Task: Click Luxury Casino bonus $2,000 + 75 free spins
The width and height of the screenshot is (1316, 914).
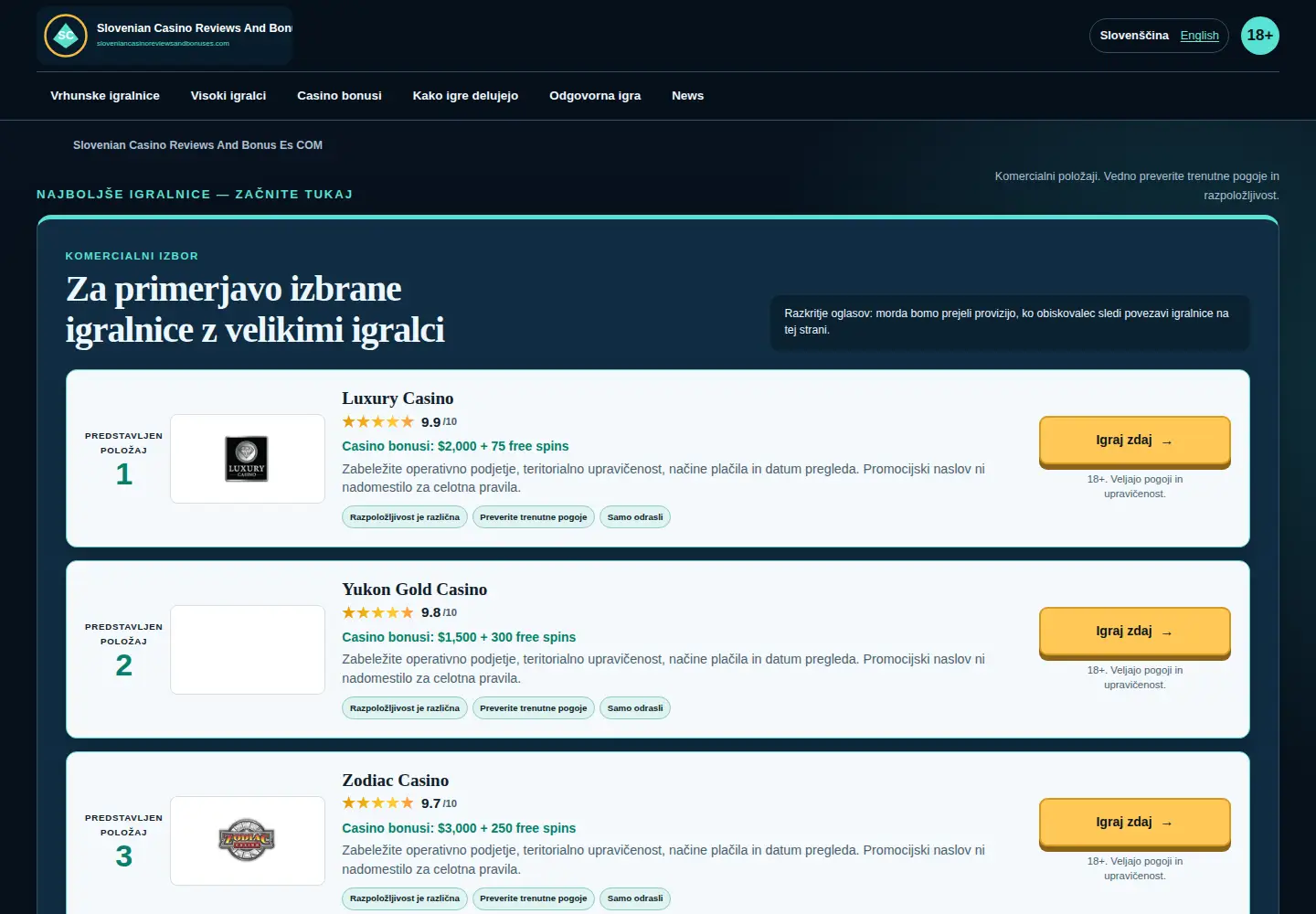Action: (x=455, y=446)
